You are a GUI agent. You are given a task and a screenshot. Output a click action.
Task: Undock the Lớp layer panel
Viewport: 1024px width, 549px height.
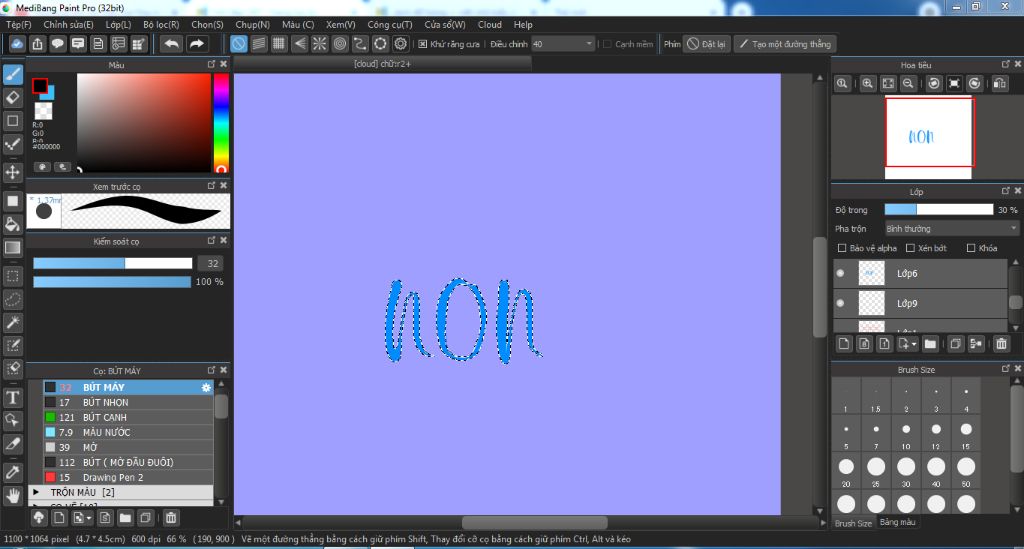1006,191
